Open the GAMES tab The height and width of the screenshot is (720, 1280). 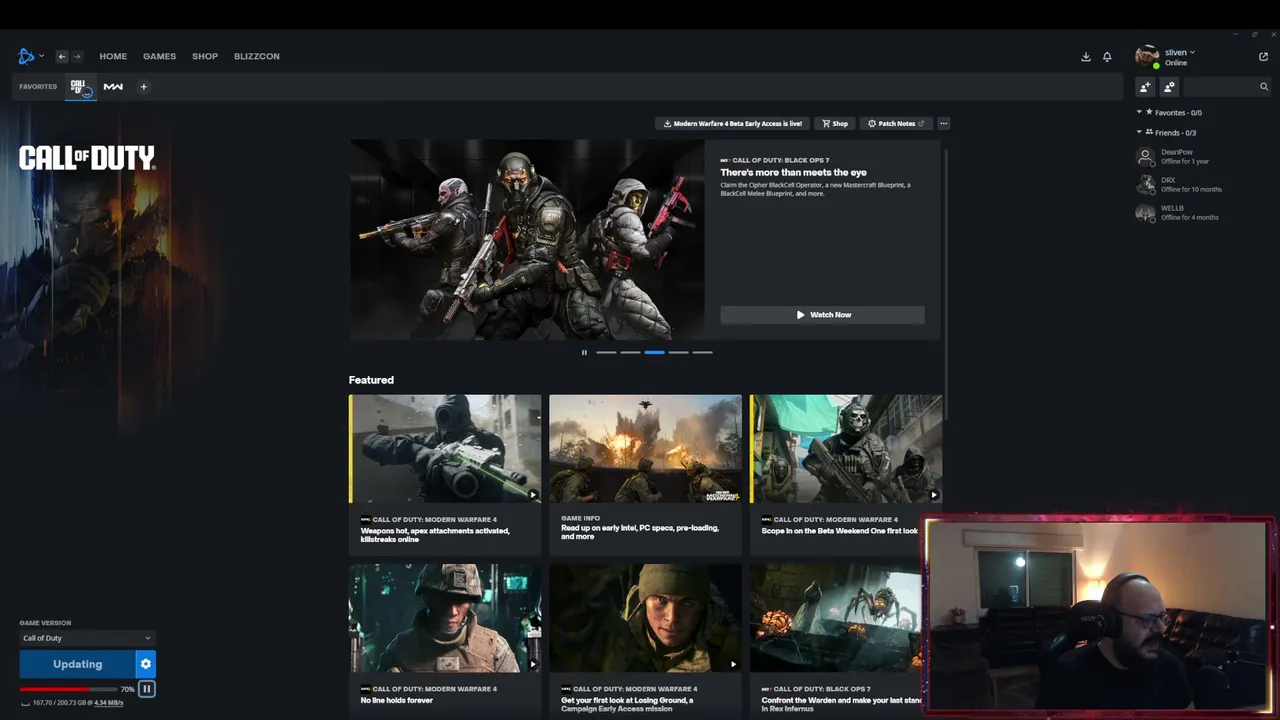[x=159, y=56]
